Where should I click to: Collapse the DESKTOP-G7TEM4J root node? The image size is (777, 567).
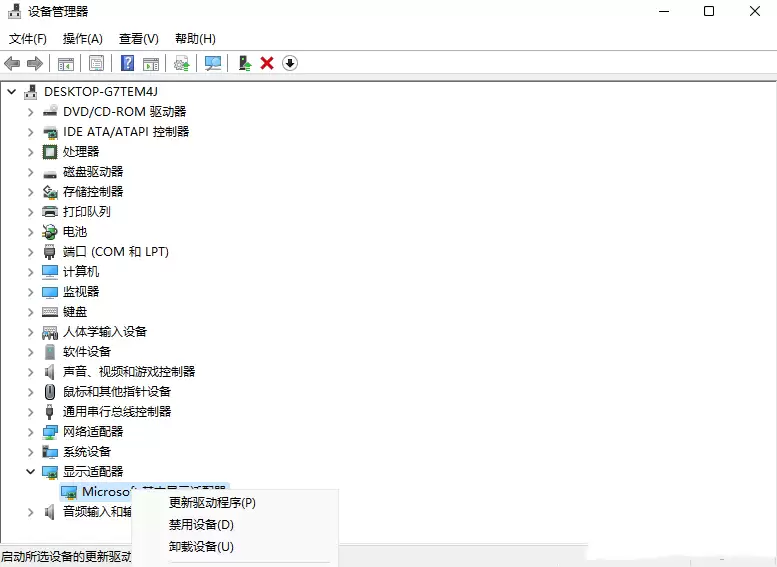coord(12,92)
